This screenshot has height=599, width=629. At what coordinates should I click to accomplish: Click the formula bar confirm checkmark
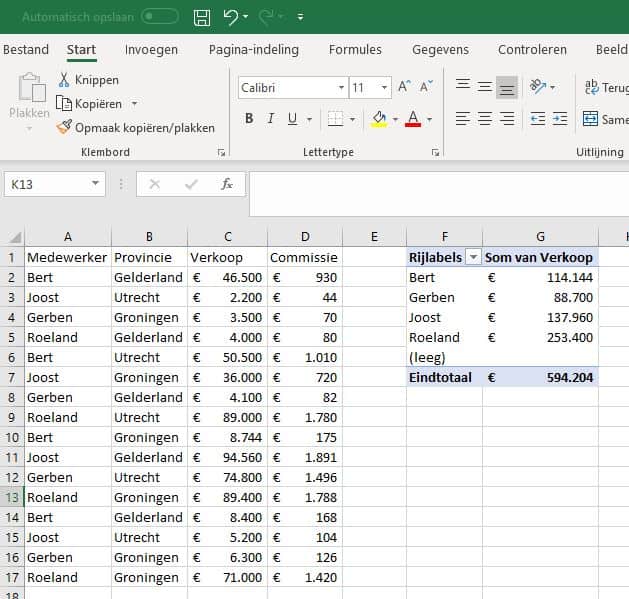191,184
